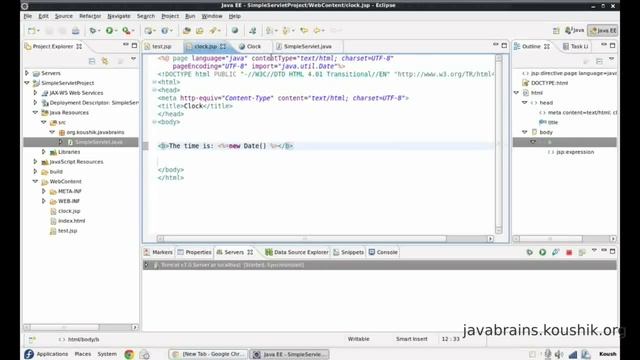Select Data Source Explorer tab
The width and height of the screenshot is (640, 360).
pyautogui.click(x=297, y=252)
